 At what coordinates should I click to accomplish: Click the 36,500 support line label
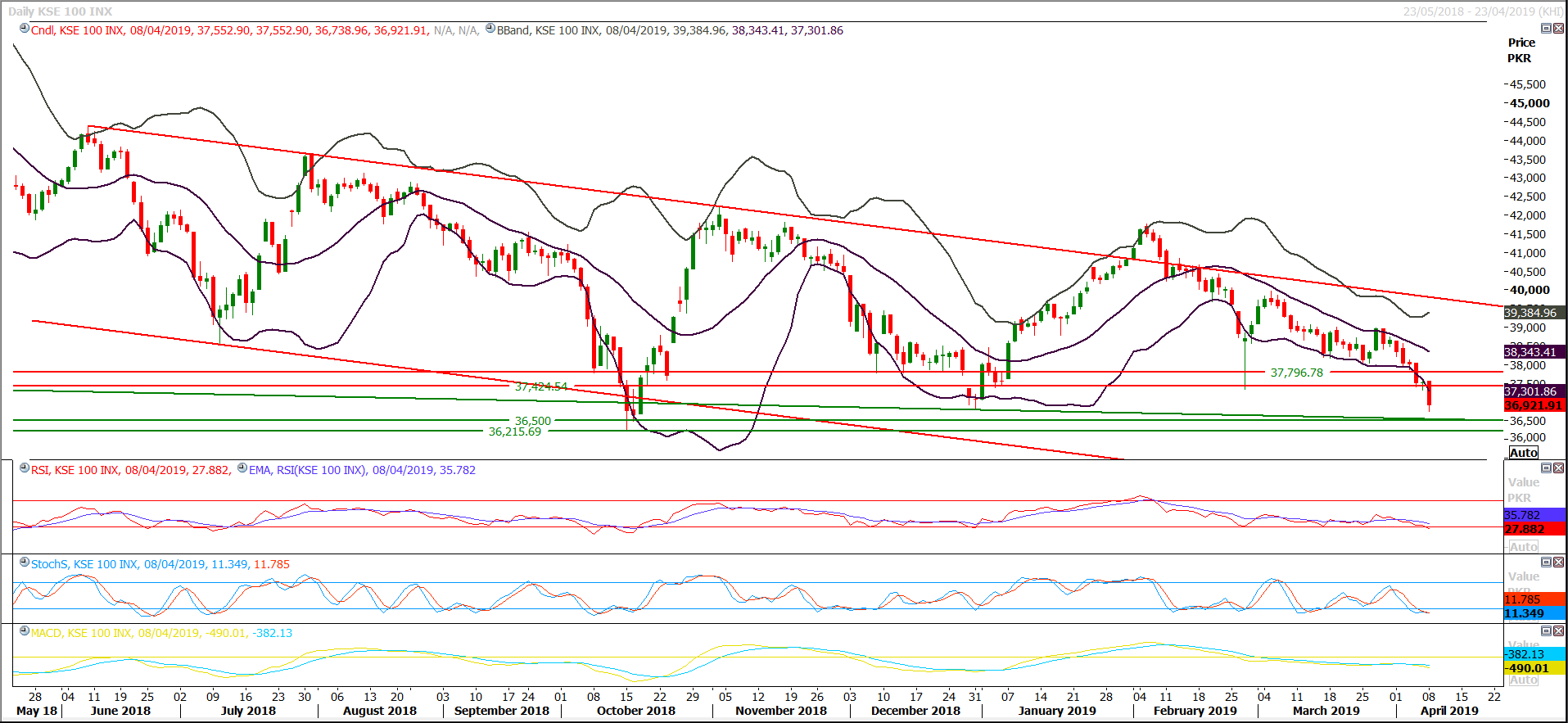point(533,421)
